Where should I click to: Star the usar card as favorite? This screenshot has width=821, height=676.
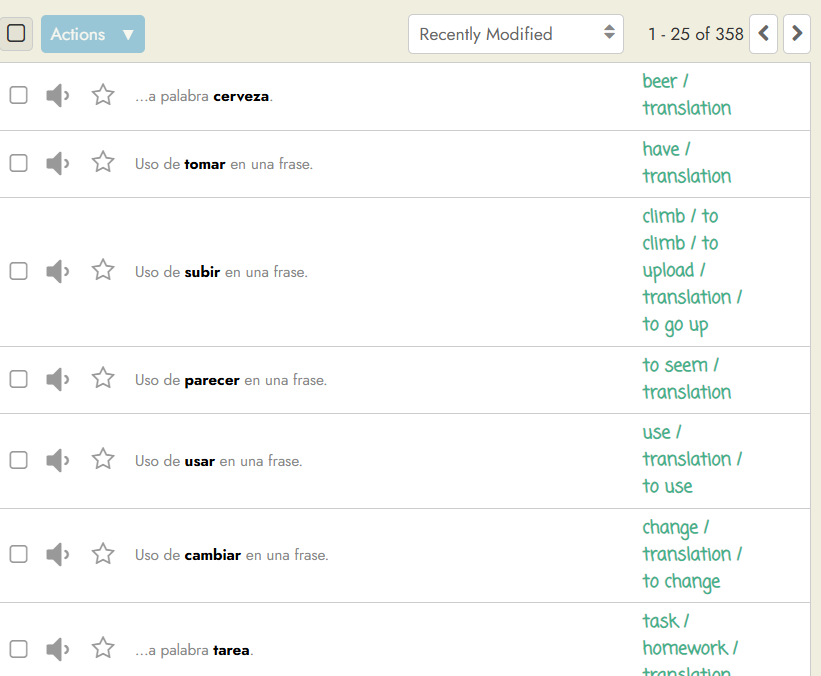click(x=103, y=460)
